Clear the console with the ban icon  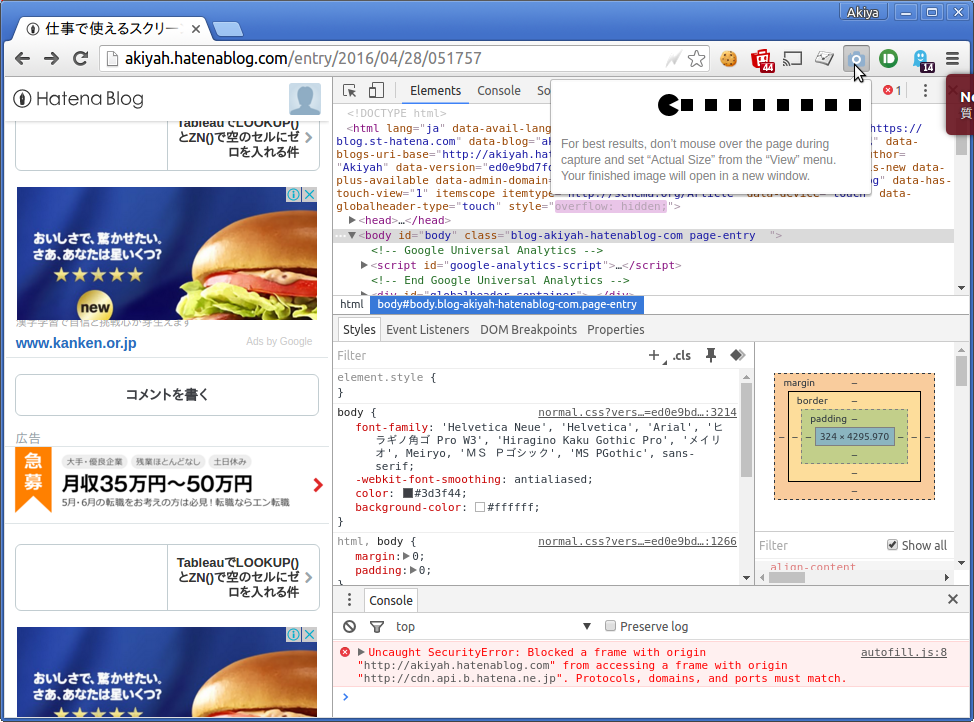pyautogui.click(x=350, y=626)
